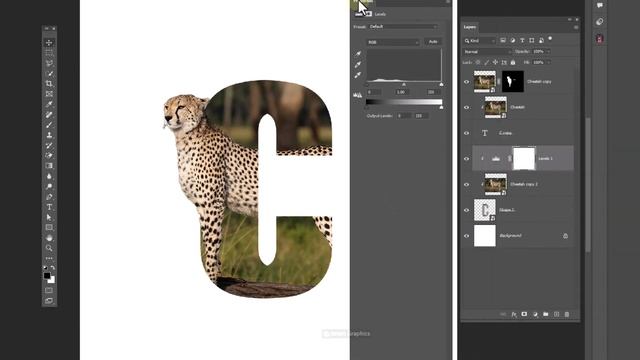Select the Hand tool

[x=49, y=238]
